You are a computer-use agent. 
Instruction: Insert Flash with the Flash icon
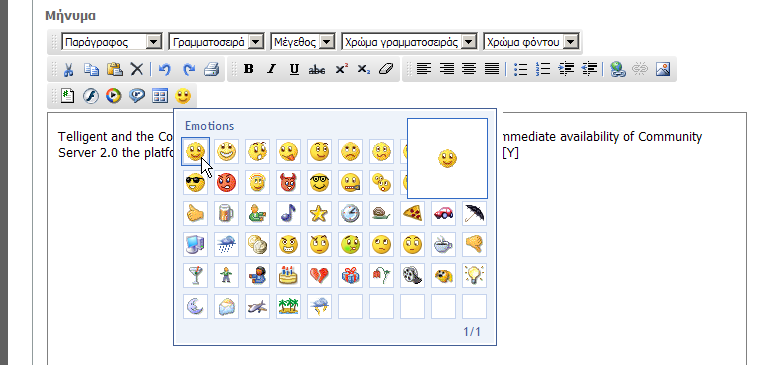tap(90, 96)
